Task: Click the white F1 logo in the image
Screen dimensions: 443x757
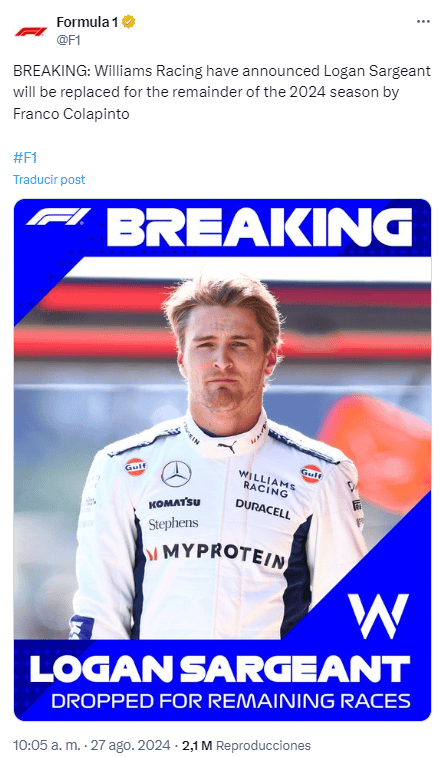Action: point(58,217)
